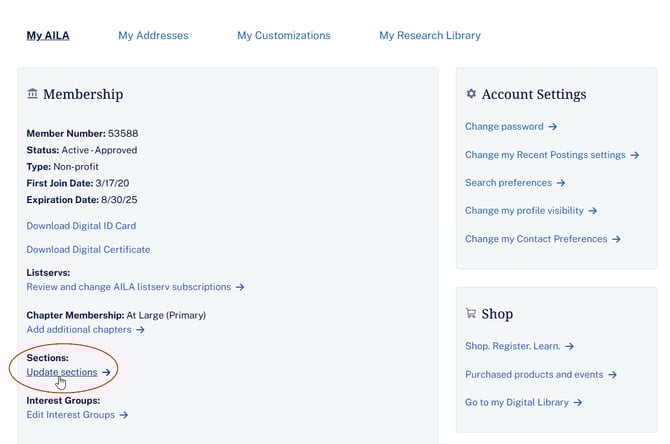
Task: Review and change AILA listserv subscriptions
Action: click(128, 287)
